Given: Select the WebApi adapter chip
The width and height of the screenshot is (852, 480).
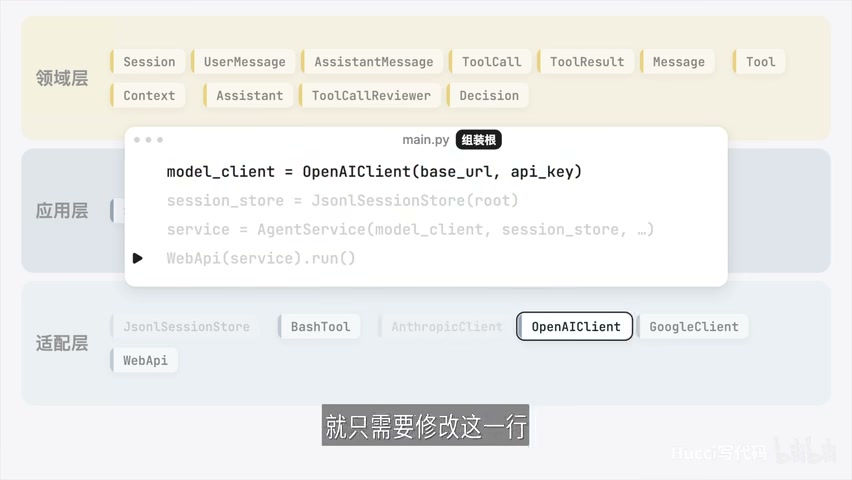Looking at the screenshot, I should 144,360.
